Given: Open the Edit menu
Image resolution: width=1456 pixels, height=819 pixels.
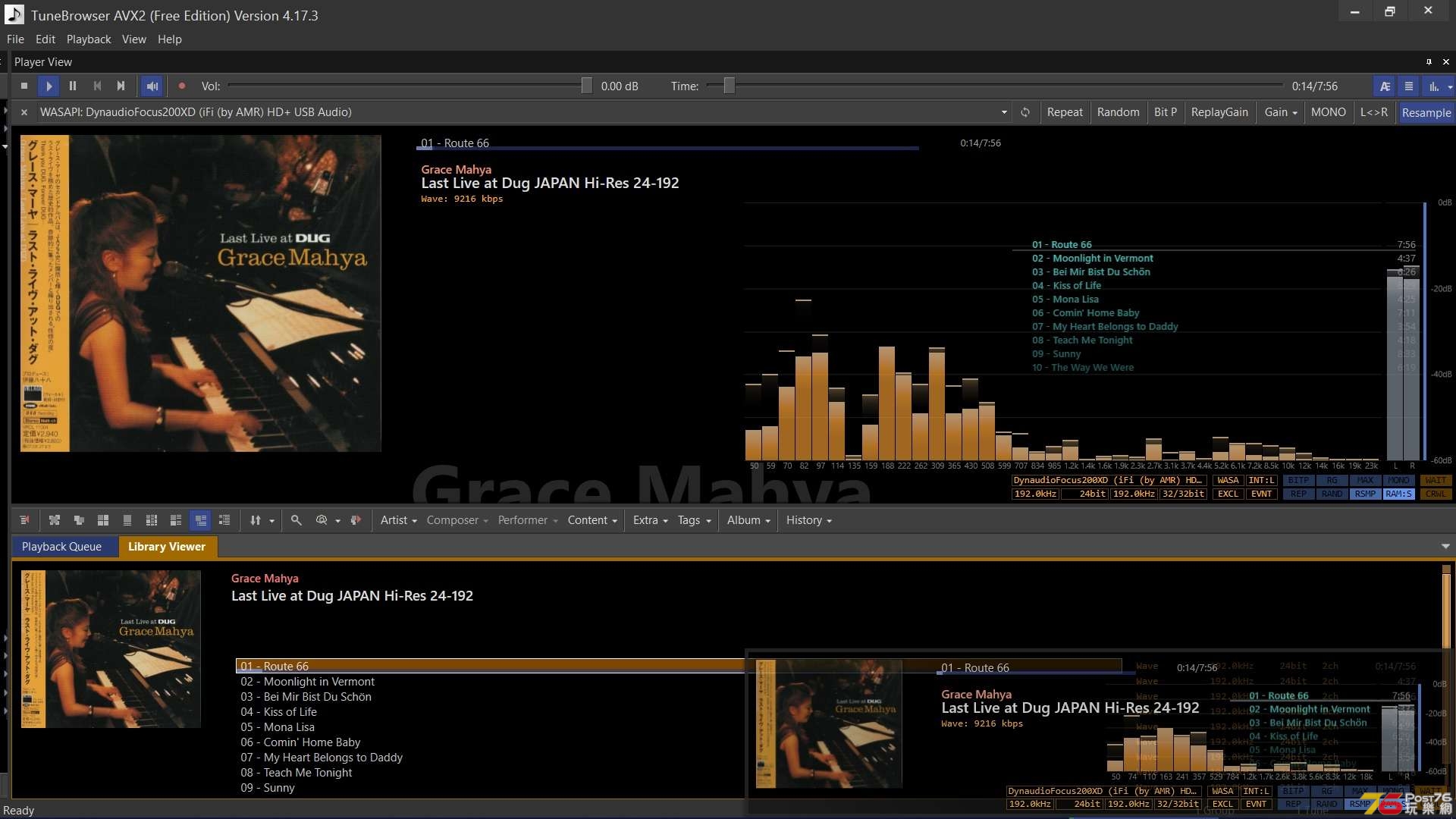Looking at the screenshot, I should pos(45,39).
